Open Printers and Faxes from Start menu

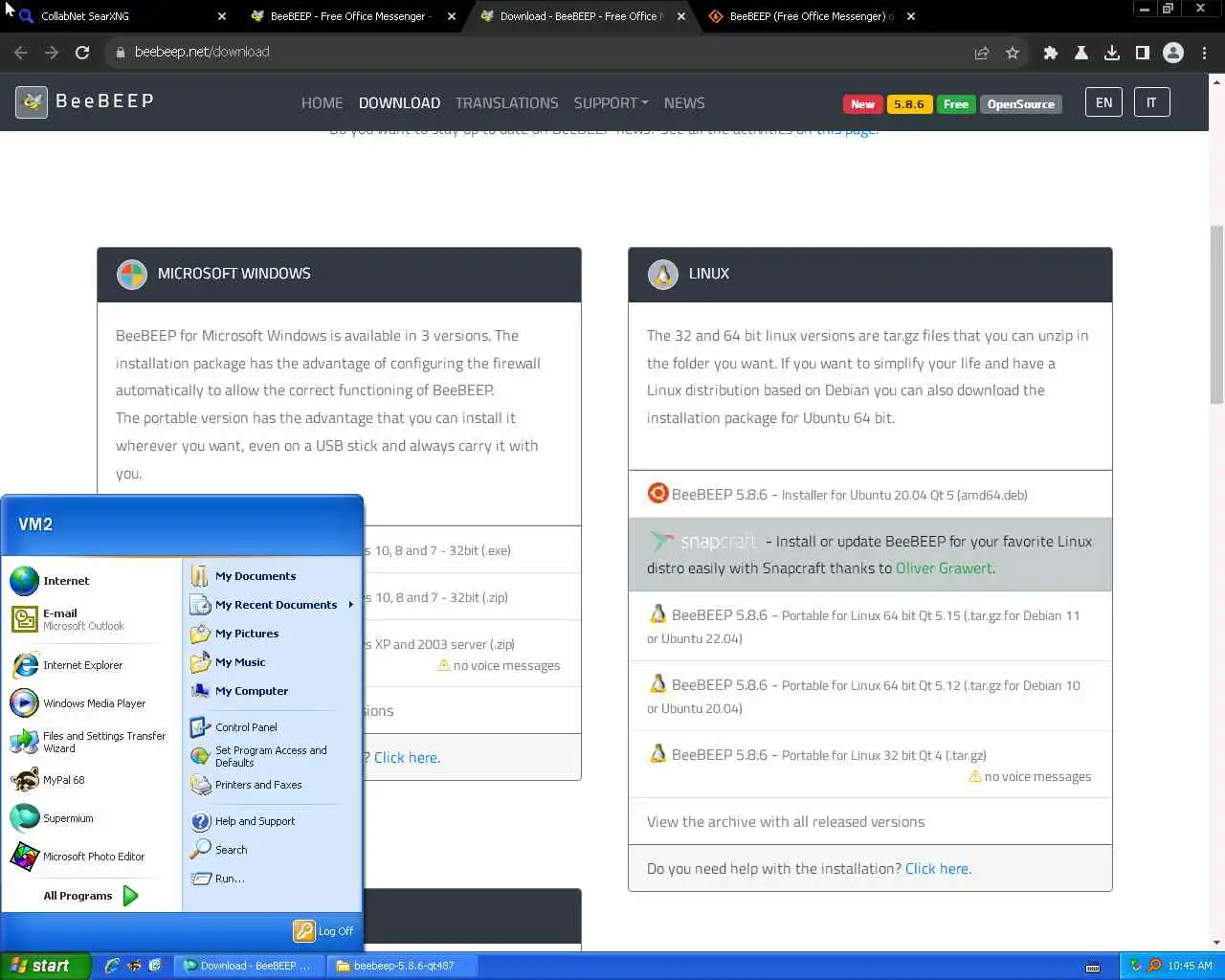tap(272, 785)
